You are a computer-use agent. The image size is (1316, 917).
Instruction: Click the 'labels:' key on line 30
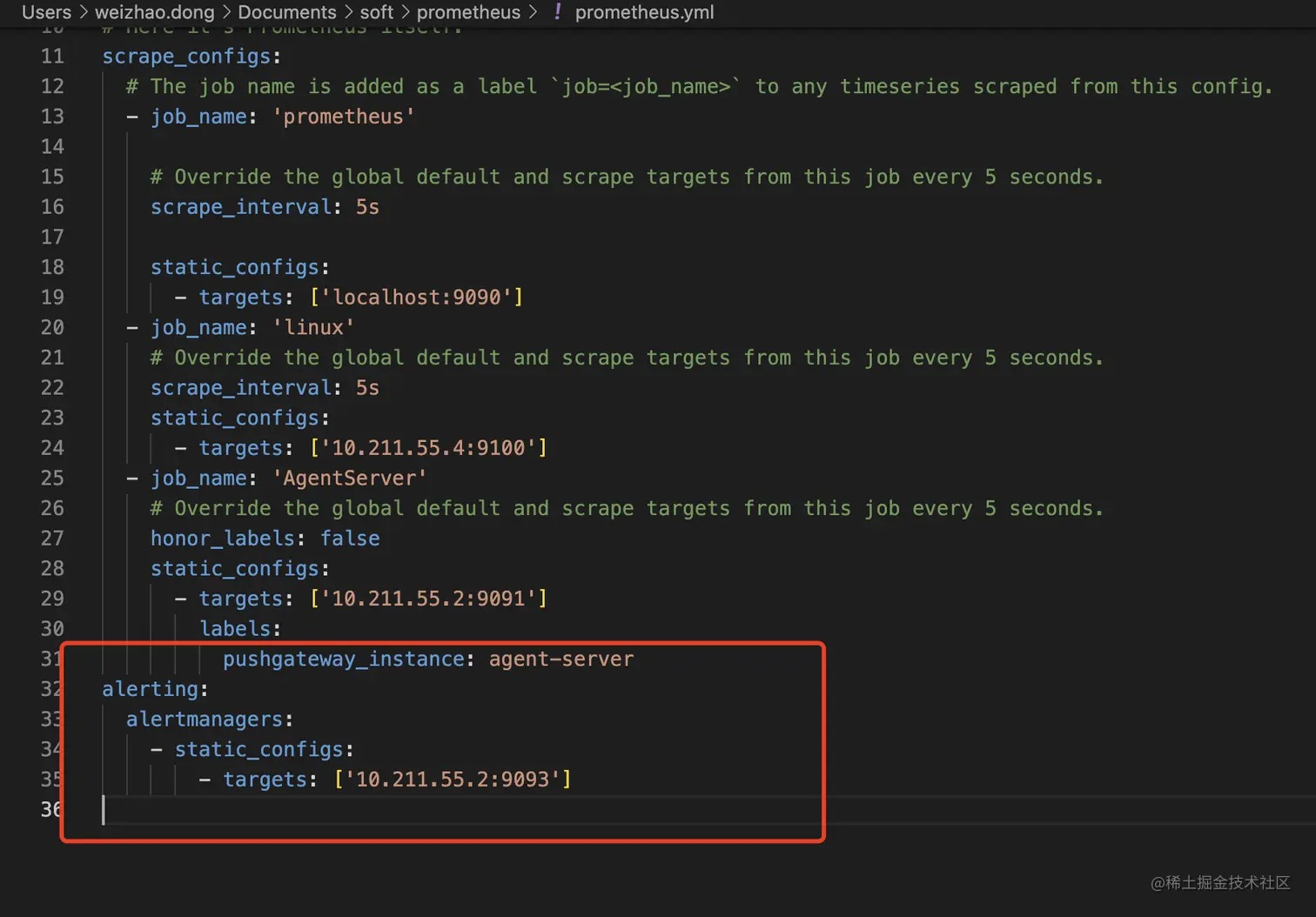coord(240,629)
